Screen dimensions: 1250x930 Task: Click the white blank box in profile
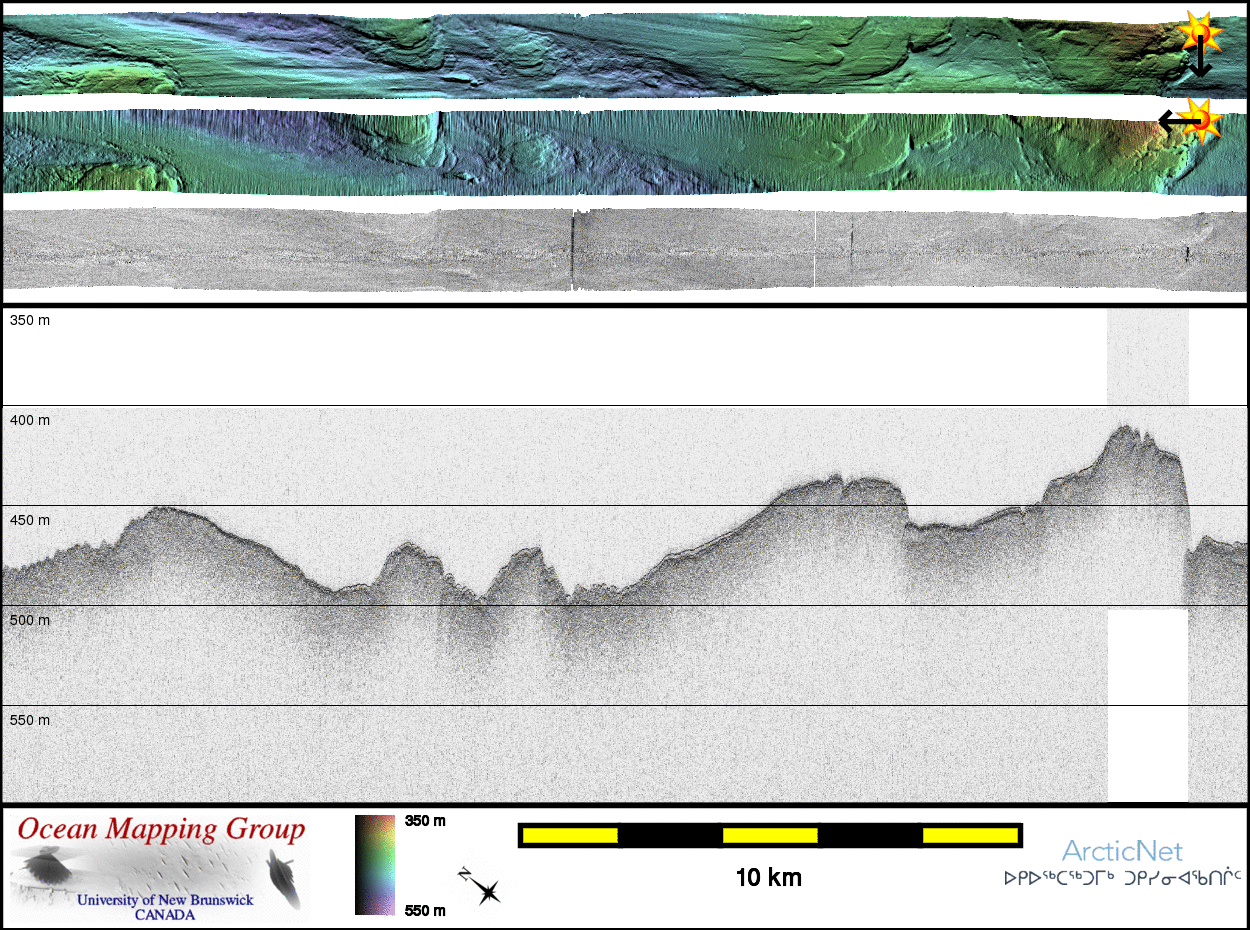(1148, 705)
